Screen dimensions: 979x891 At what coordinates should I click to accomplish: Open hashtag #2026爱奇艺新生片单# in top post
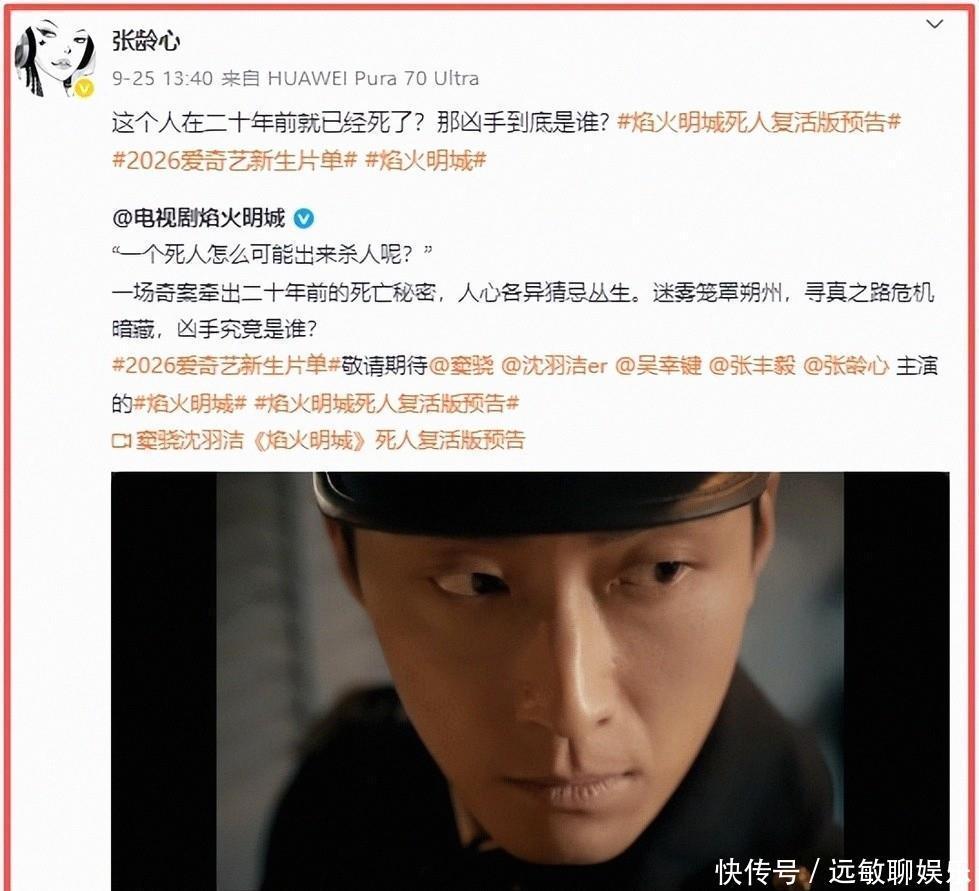234,161
